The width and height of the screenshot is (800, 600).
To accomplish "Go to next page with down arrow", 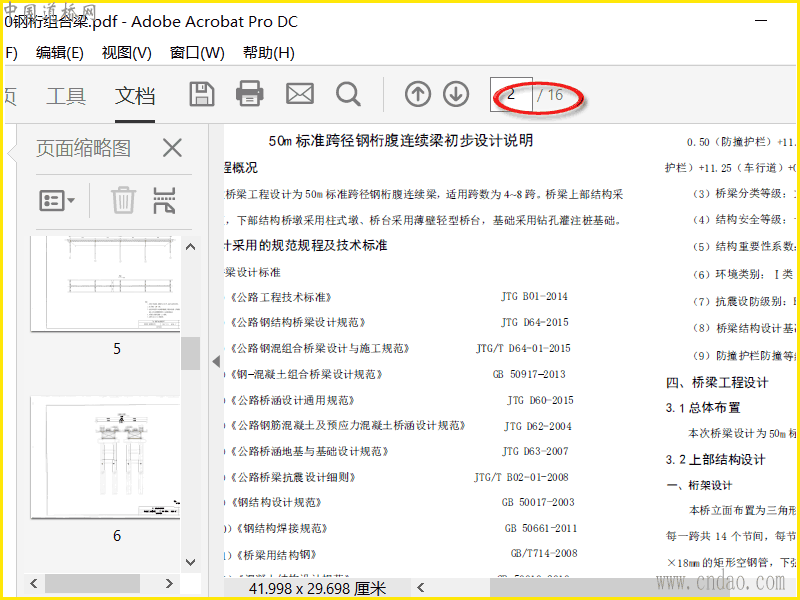I will point(456,94).
